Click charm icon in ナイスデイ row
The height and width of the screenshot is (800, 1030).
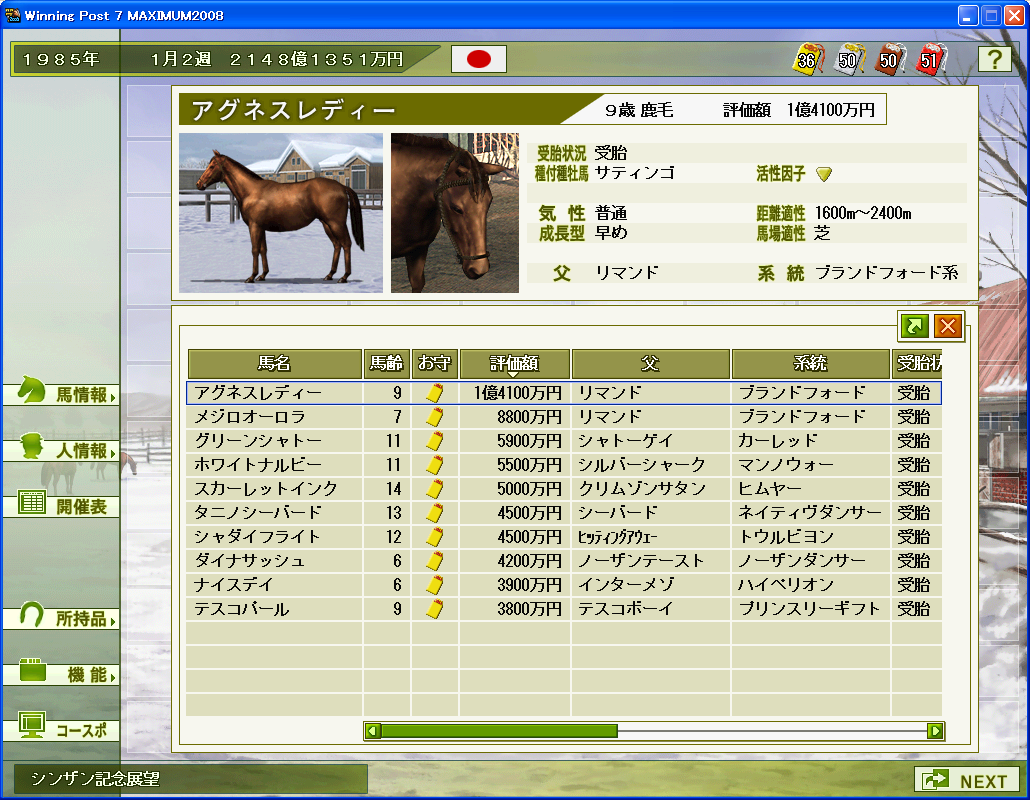coord(434,585)
